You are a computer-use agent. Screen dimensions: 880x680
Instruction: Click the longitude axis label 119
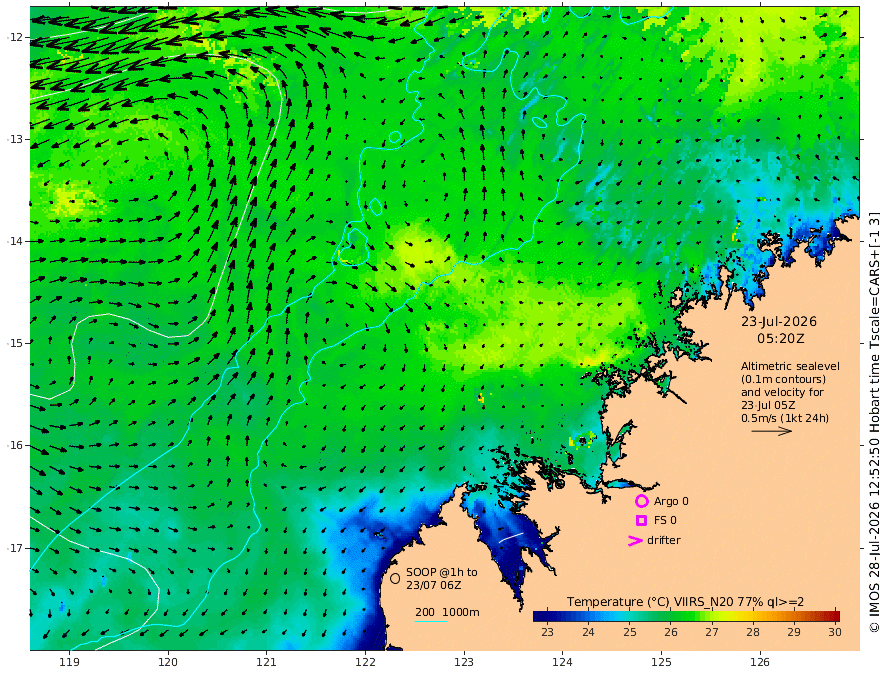pyautogui.click(x=69, y=663)
